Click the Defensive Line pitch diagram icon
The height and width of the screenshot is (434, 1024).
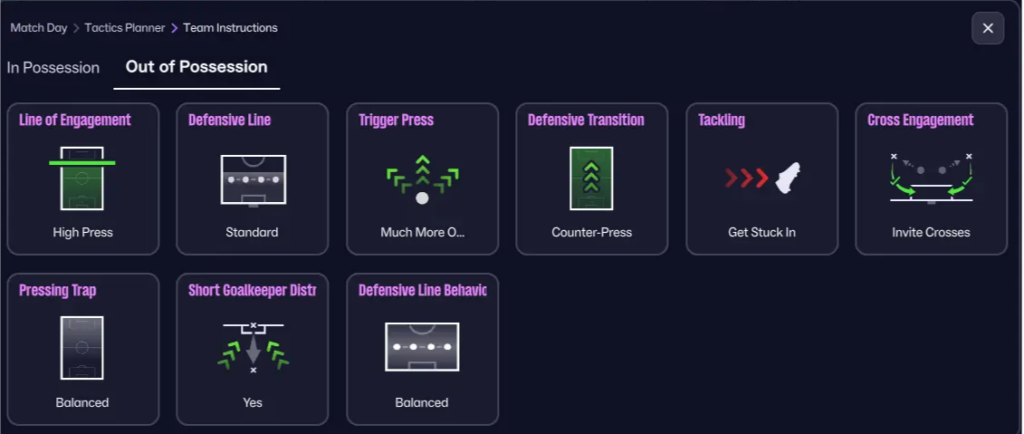click(x=252, y=179)
